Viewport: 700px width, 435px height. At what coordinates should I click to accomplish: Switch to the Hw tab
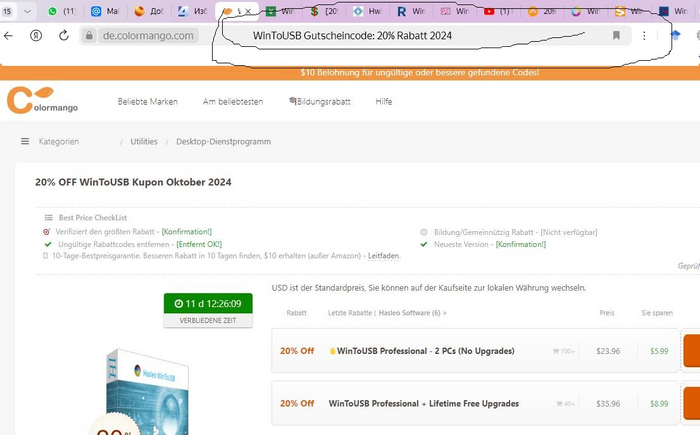click(367, 11)
